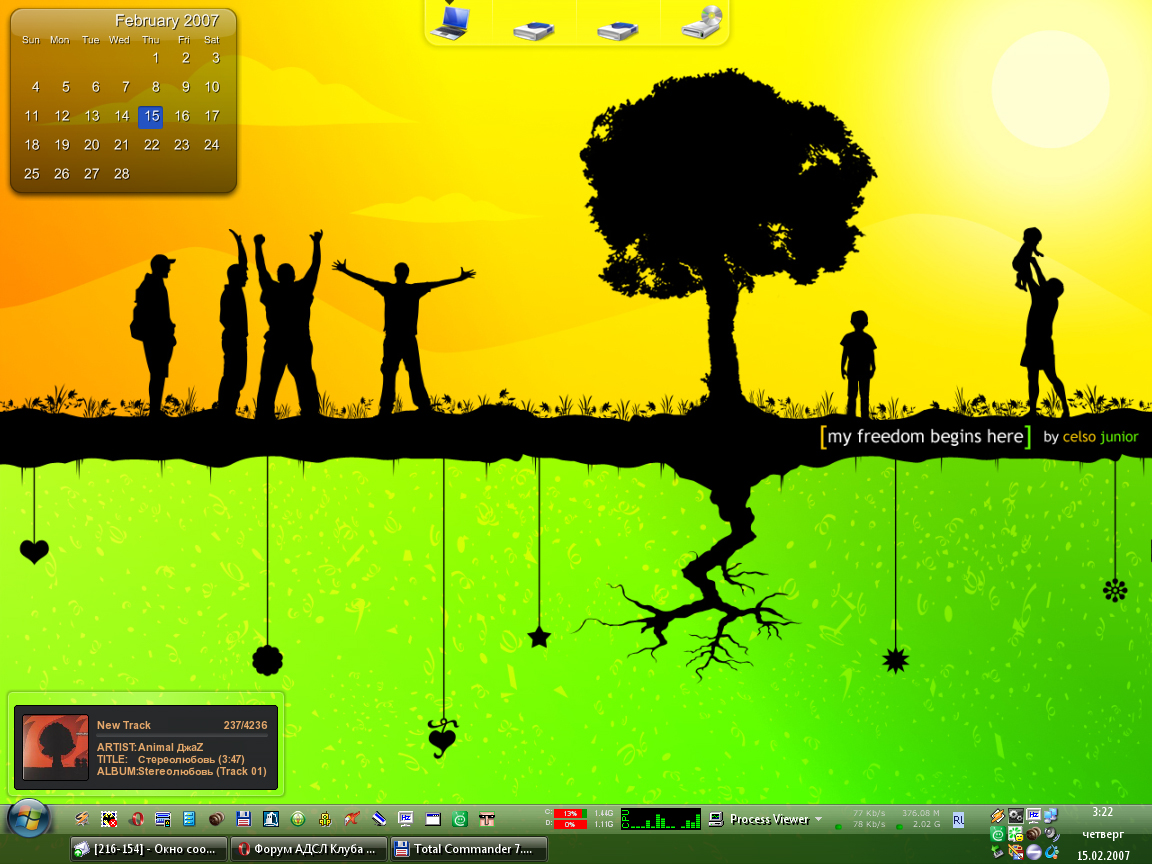Click the 376.08 M traffic reading
Screen dimensions: 1152x864
pos(921,813)
